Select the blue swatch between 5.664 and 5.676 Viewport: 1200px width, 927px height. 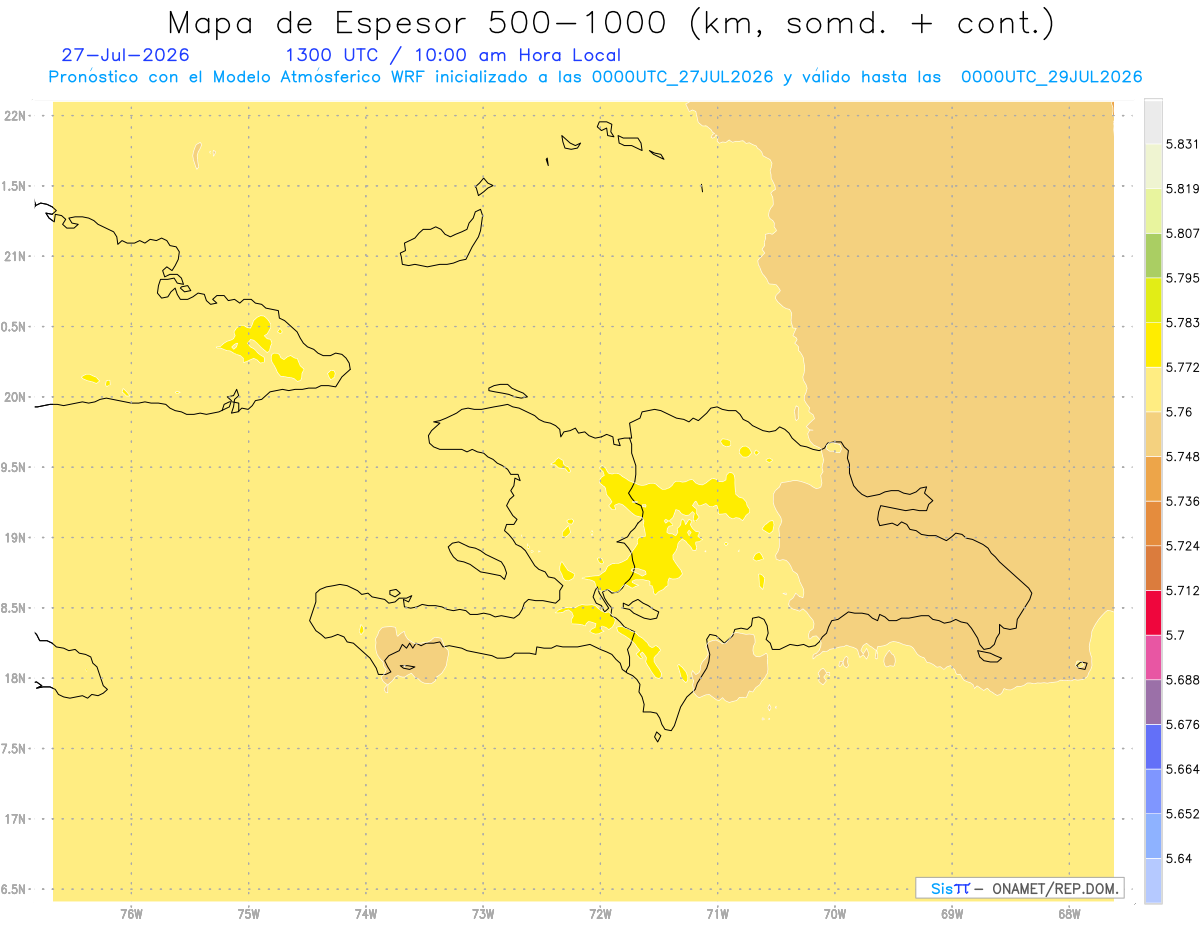(1153, 746)
